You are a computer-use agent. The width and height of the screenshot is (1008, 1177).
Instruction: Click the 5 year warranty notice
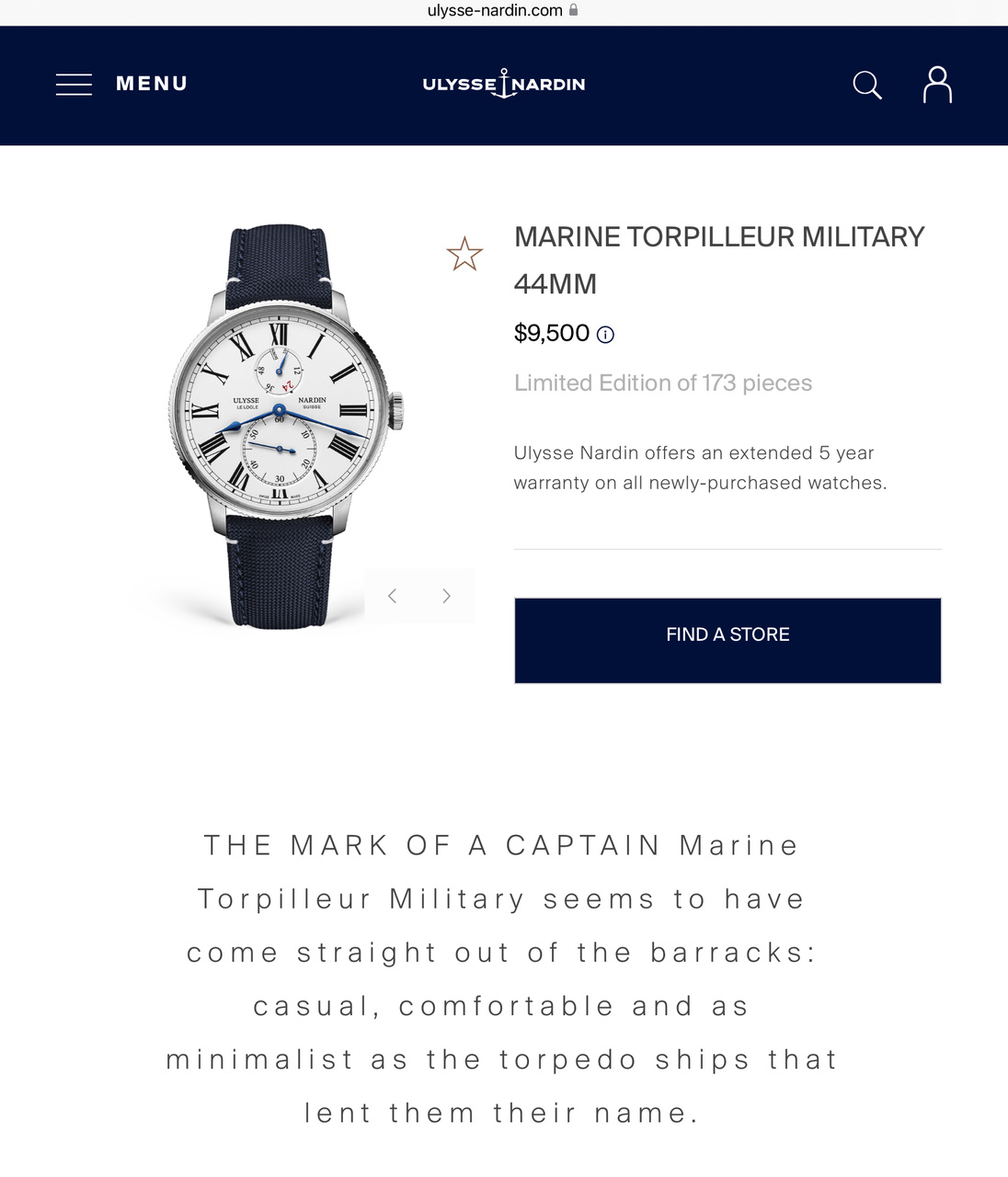[x=700, y=467]
